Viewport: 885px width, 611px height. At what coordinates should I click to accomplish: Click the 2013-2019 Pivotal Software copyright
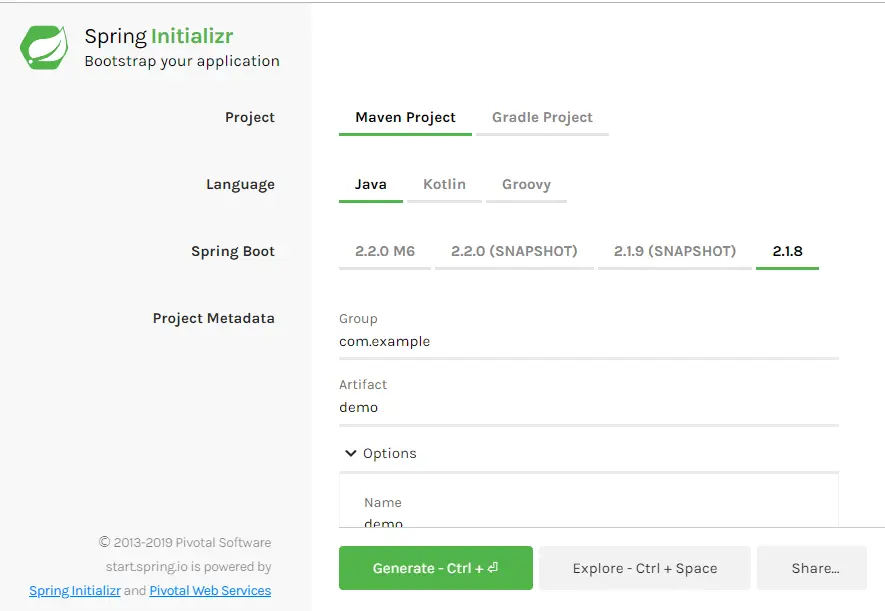[185, 542]
